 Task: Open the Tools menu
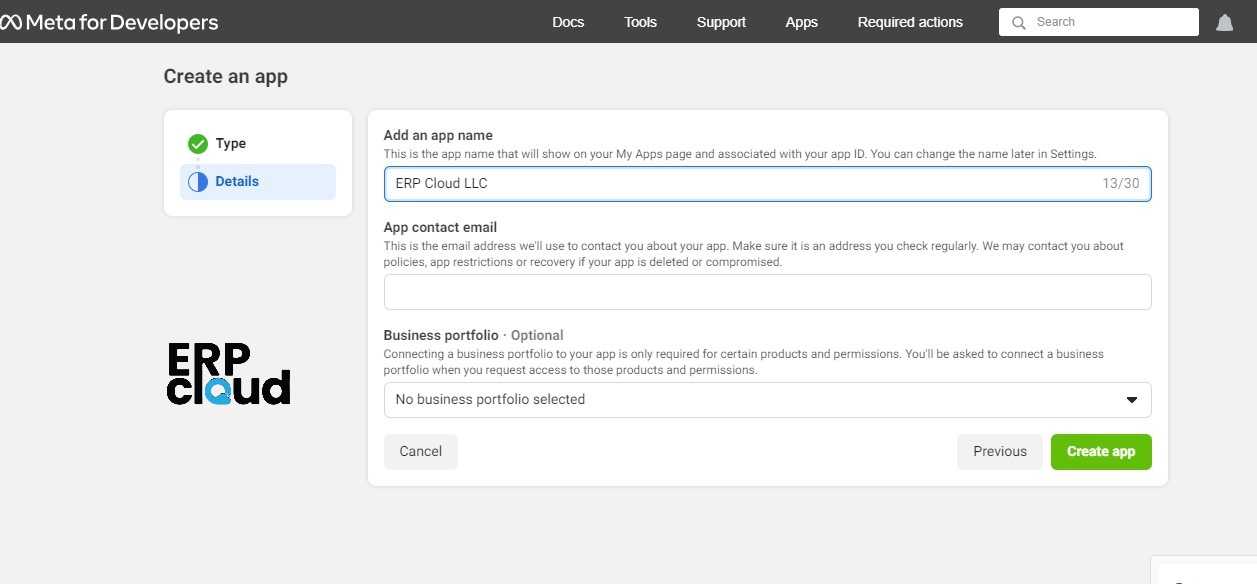pyautogui.click(x=640, y=22)
